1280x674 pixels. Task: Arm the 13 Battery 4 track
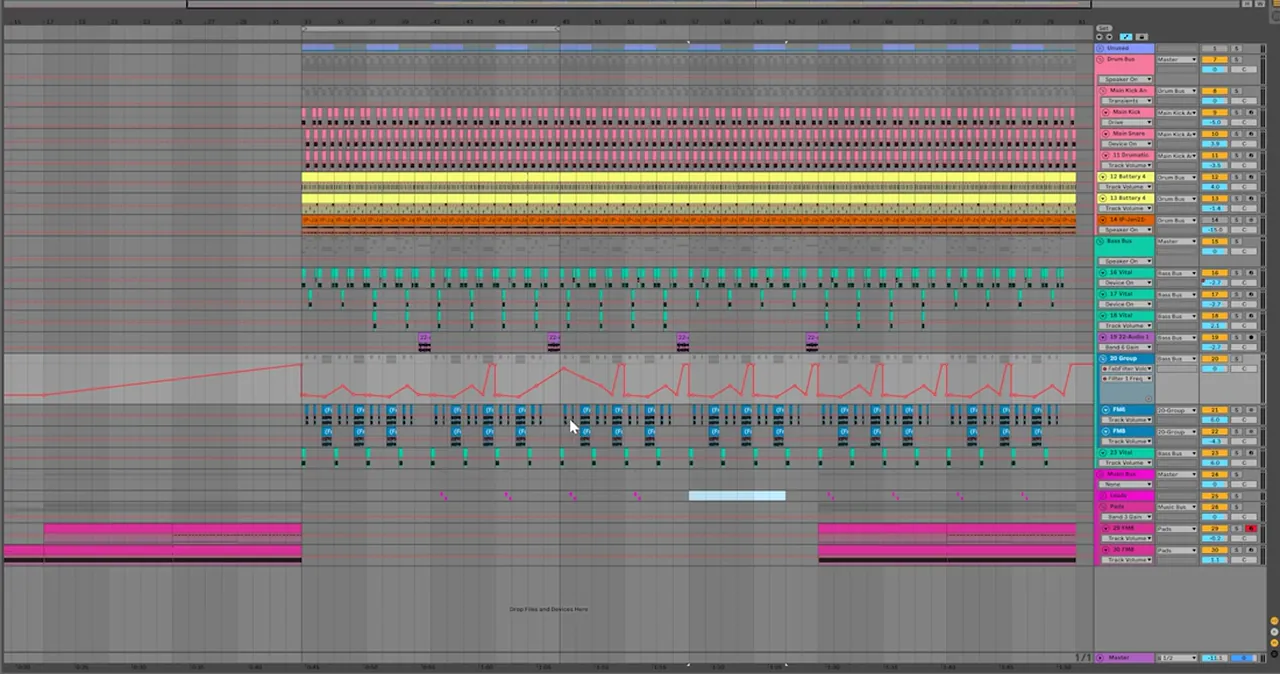click(x=1251, y=198)
